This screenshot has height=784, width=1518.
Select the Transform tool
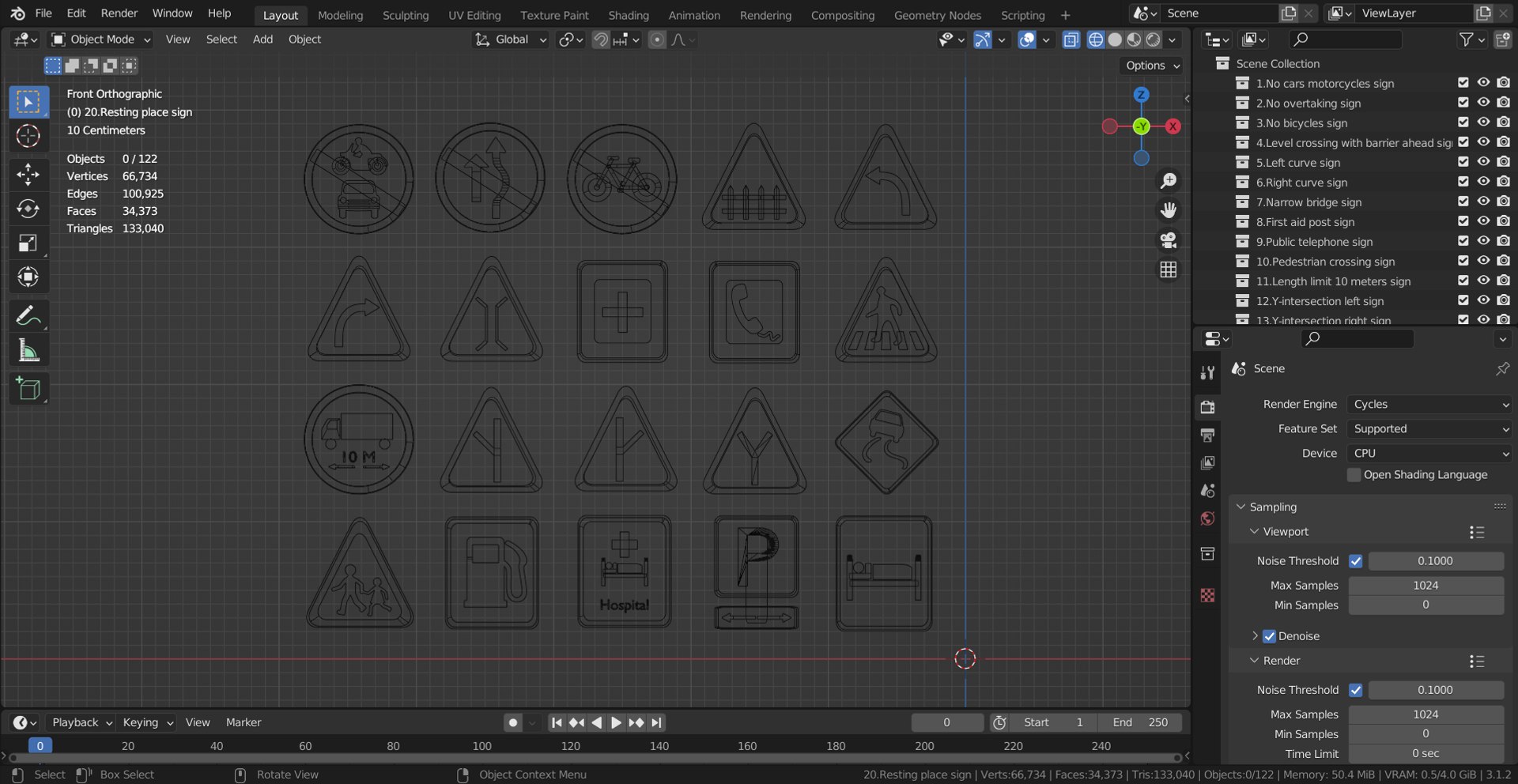(28, 277)
